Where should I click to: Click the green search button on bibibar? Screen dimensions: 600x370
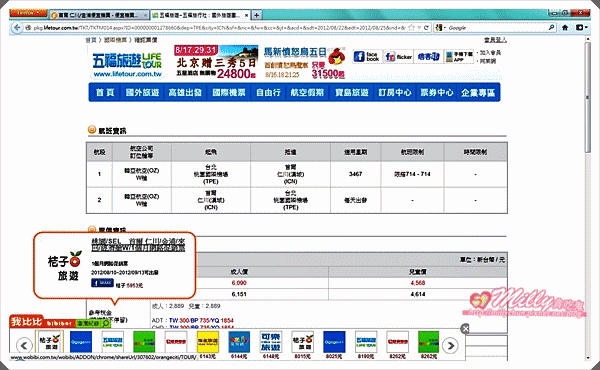pos(106,323)
